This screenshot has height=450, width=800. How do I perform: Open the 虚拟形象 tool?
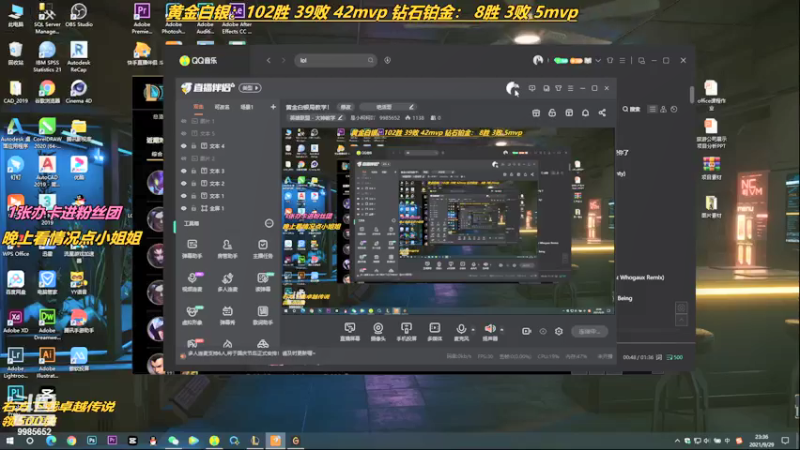click(192, 315)
